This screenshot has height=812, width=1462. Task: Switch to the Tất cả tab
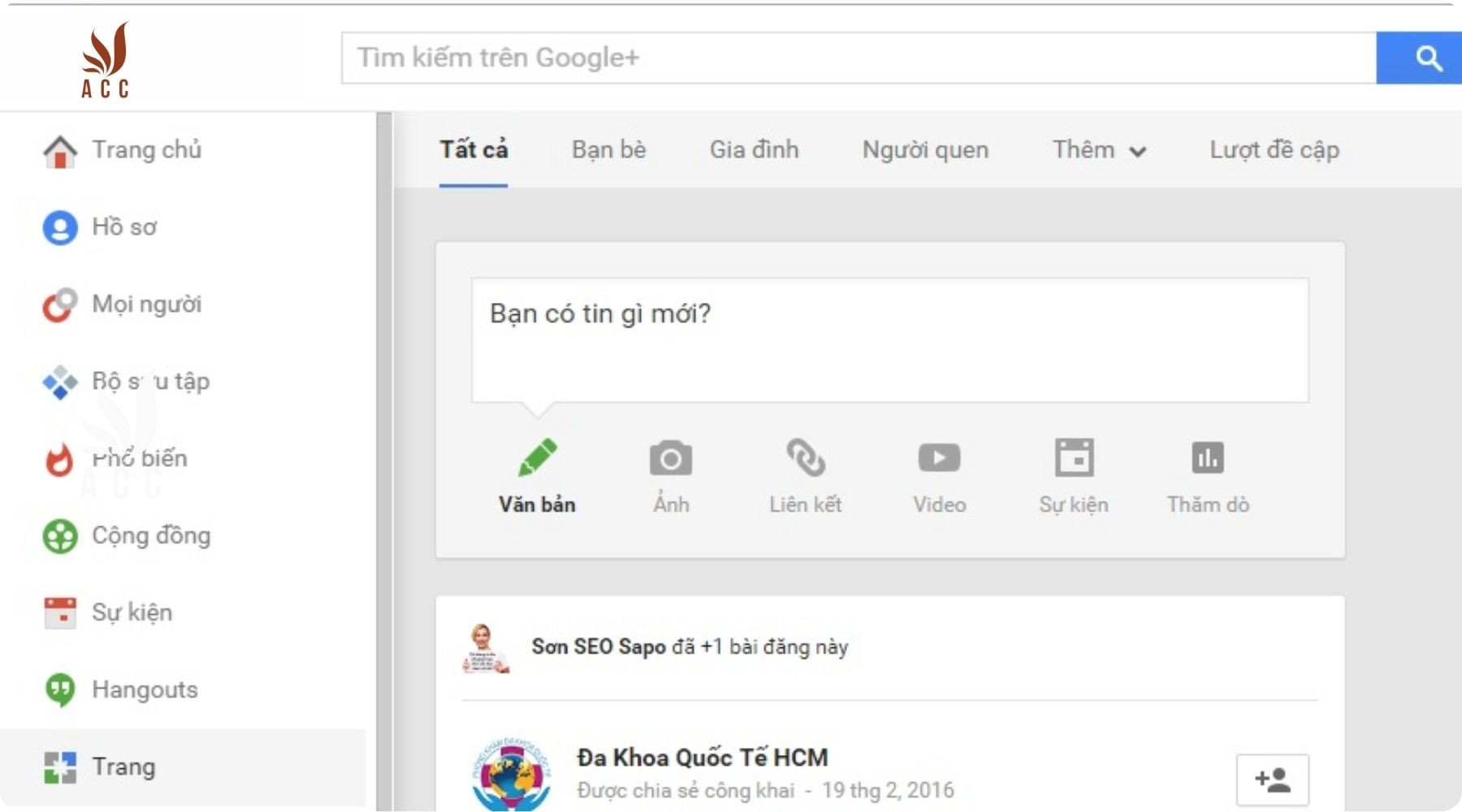[x=474, y=150]
